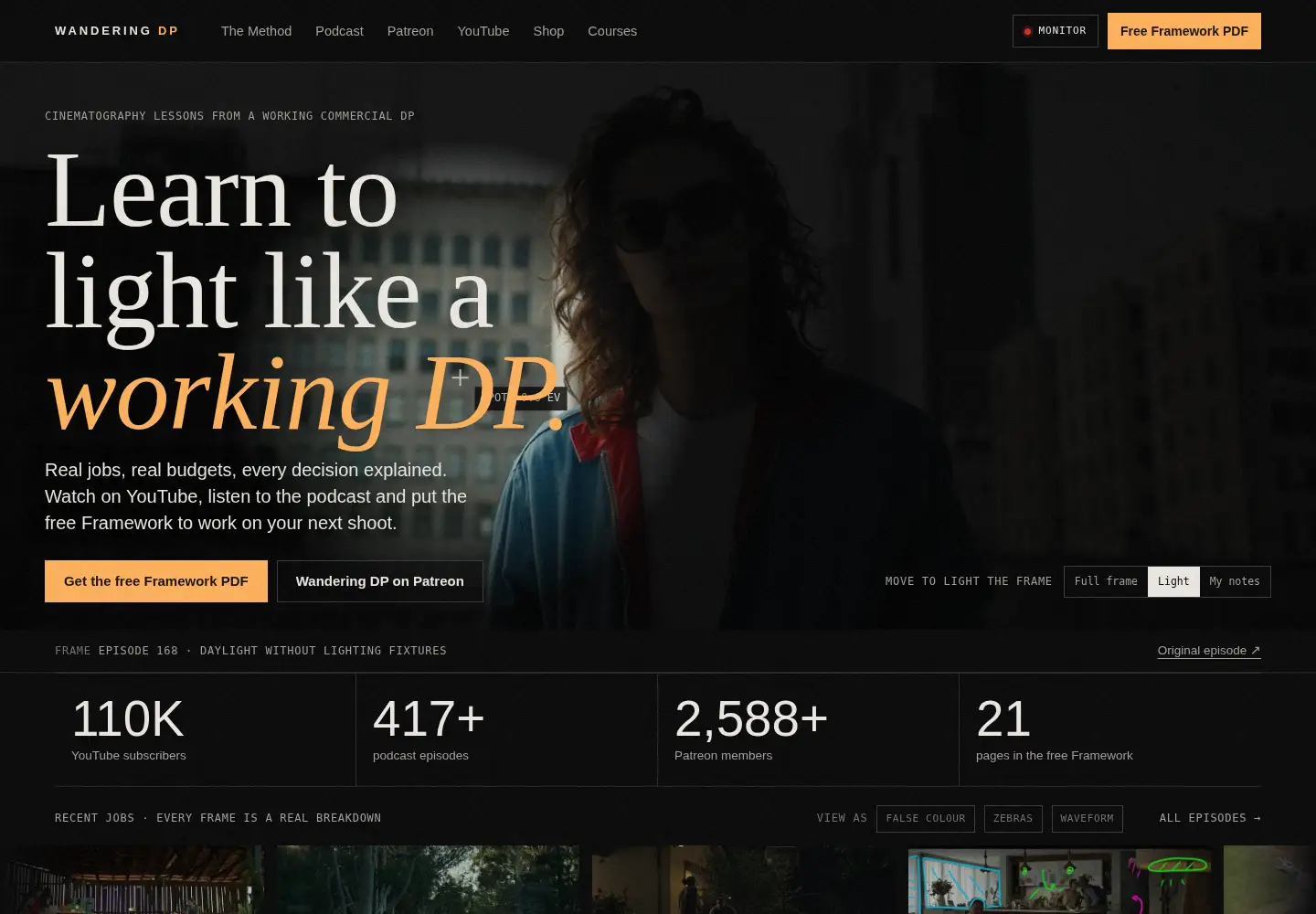Open the Shop page

click(x=548, y=31)
